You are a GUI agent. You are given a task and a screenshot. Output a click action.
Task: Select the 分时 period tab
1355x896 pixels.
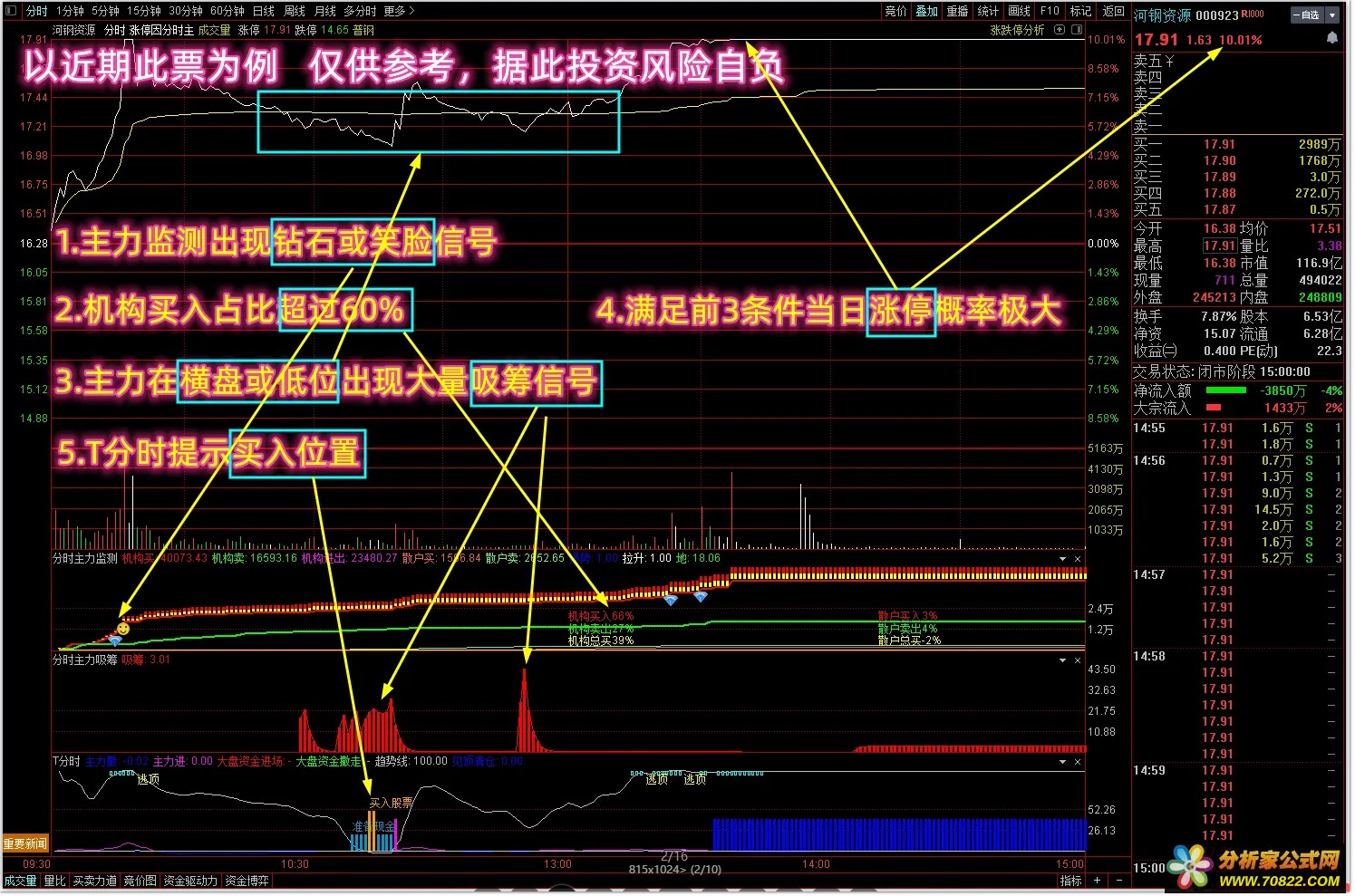(x=36, y=11)
